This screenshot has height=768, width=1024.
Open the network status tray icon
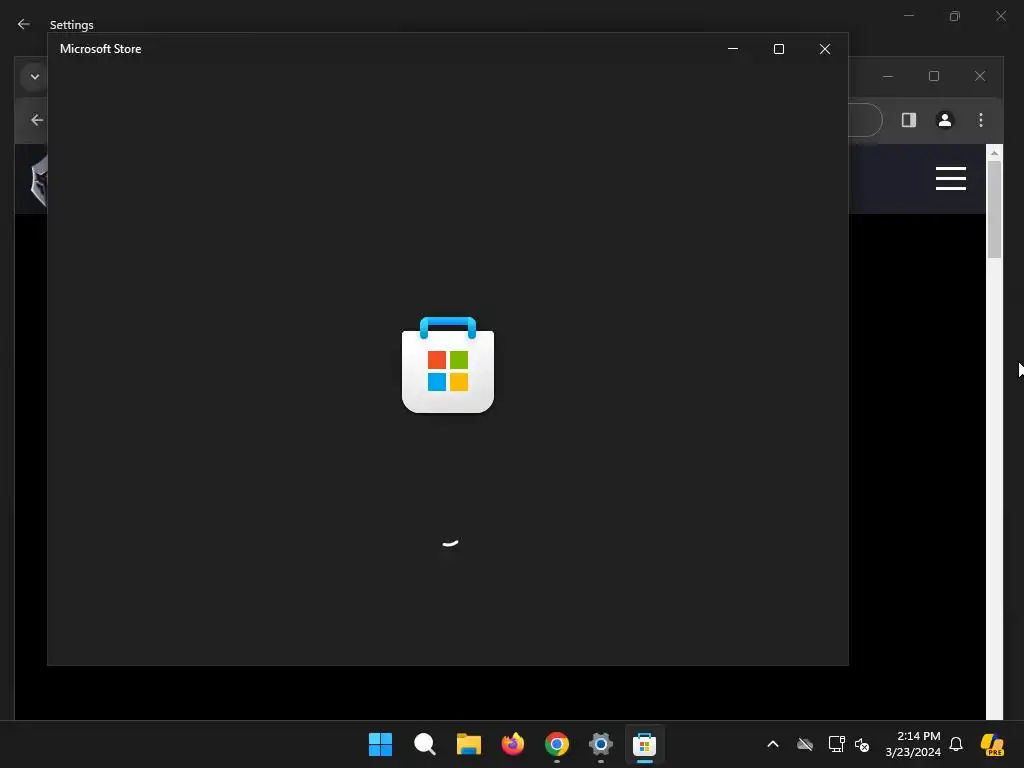(x=836, y=744)
